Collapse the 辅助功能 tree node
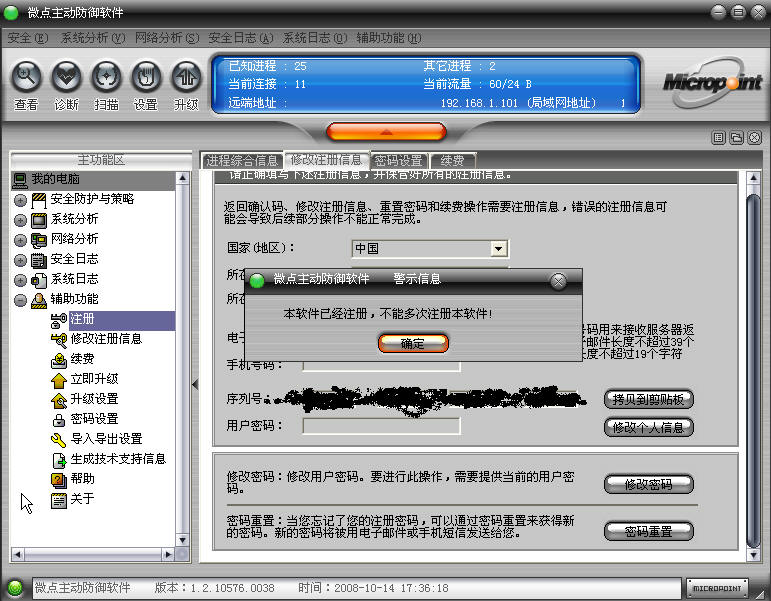This screenshot has height=601, width=771. click(20, 300)
